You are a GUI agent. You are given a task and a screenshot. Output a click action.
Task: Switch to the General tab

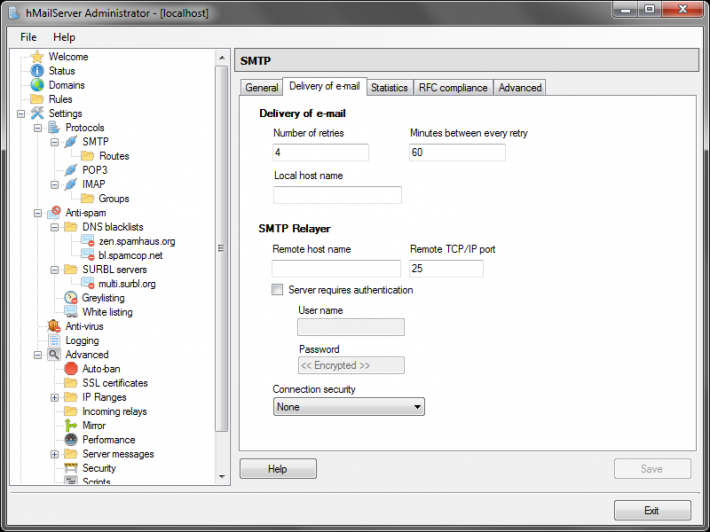pos(262,87)
